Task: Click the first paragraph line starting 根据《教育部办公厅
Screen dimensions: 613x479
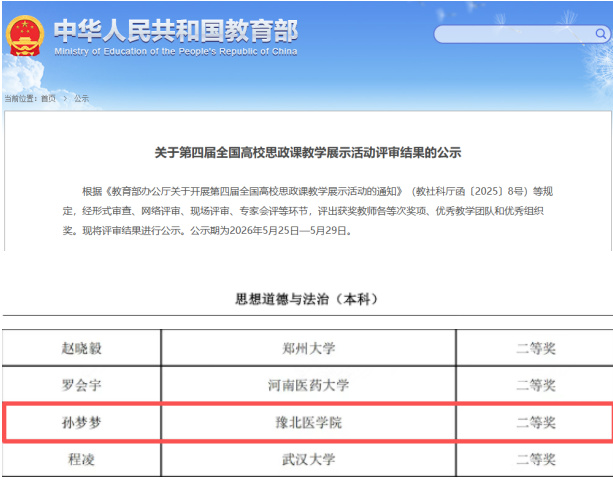Action: click(317, 191)
